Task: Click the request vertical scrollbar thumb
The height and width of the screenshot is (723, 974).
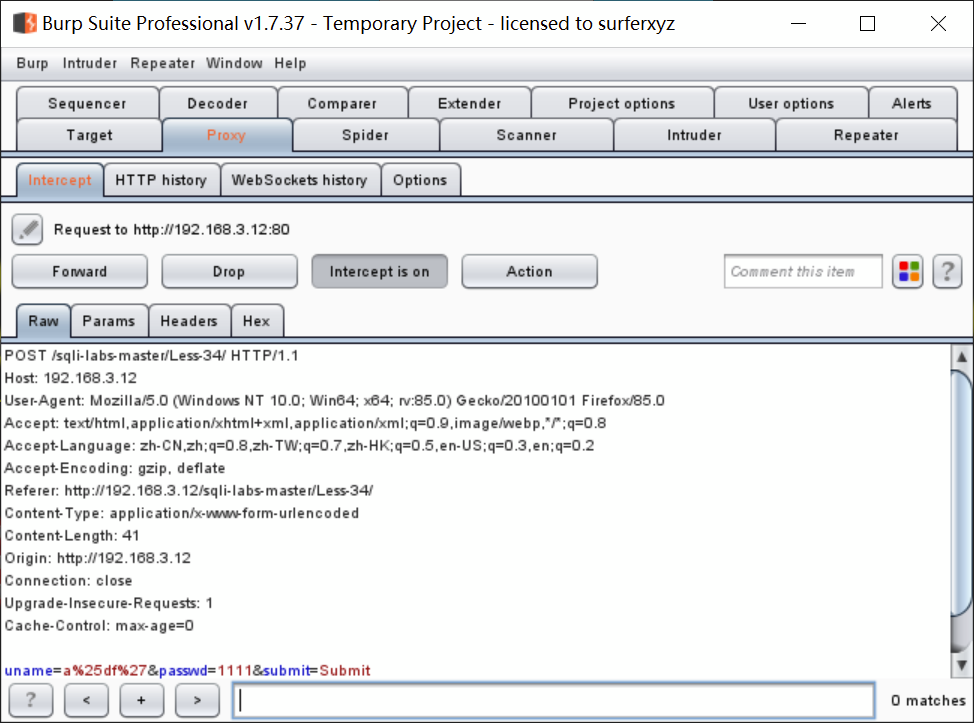Action: tap(962, 494)
